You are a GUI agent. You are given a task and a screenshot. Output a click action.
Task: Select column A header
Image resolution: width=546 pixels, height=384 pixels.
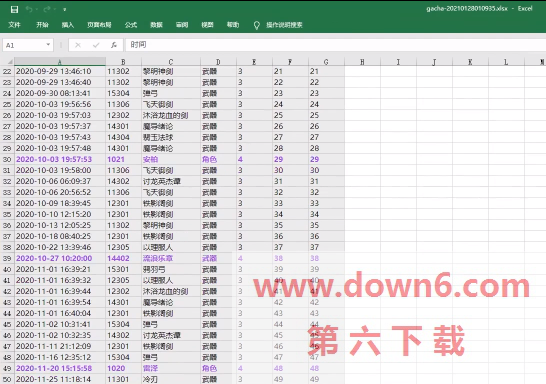(x=60, y=62)
